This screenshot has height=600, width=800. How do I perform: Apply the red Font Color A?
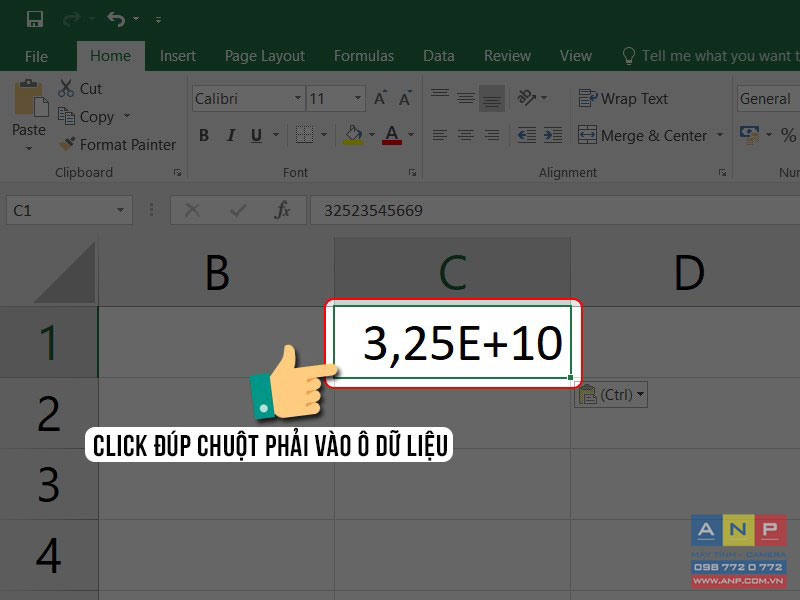click(392, 135)
